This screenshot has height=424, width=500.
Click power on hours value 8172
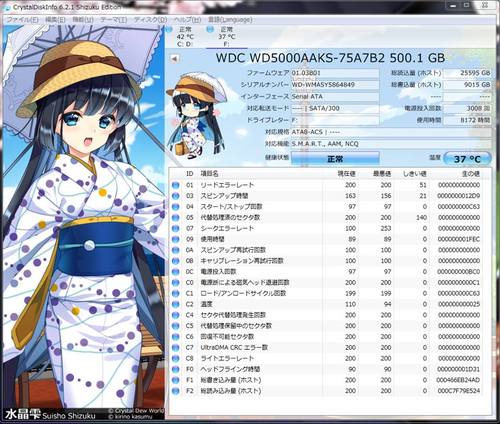click(467, 120)
